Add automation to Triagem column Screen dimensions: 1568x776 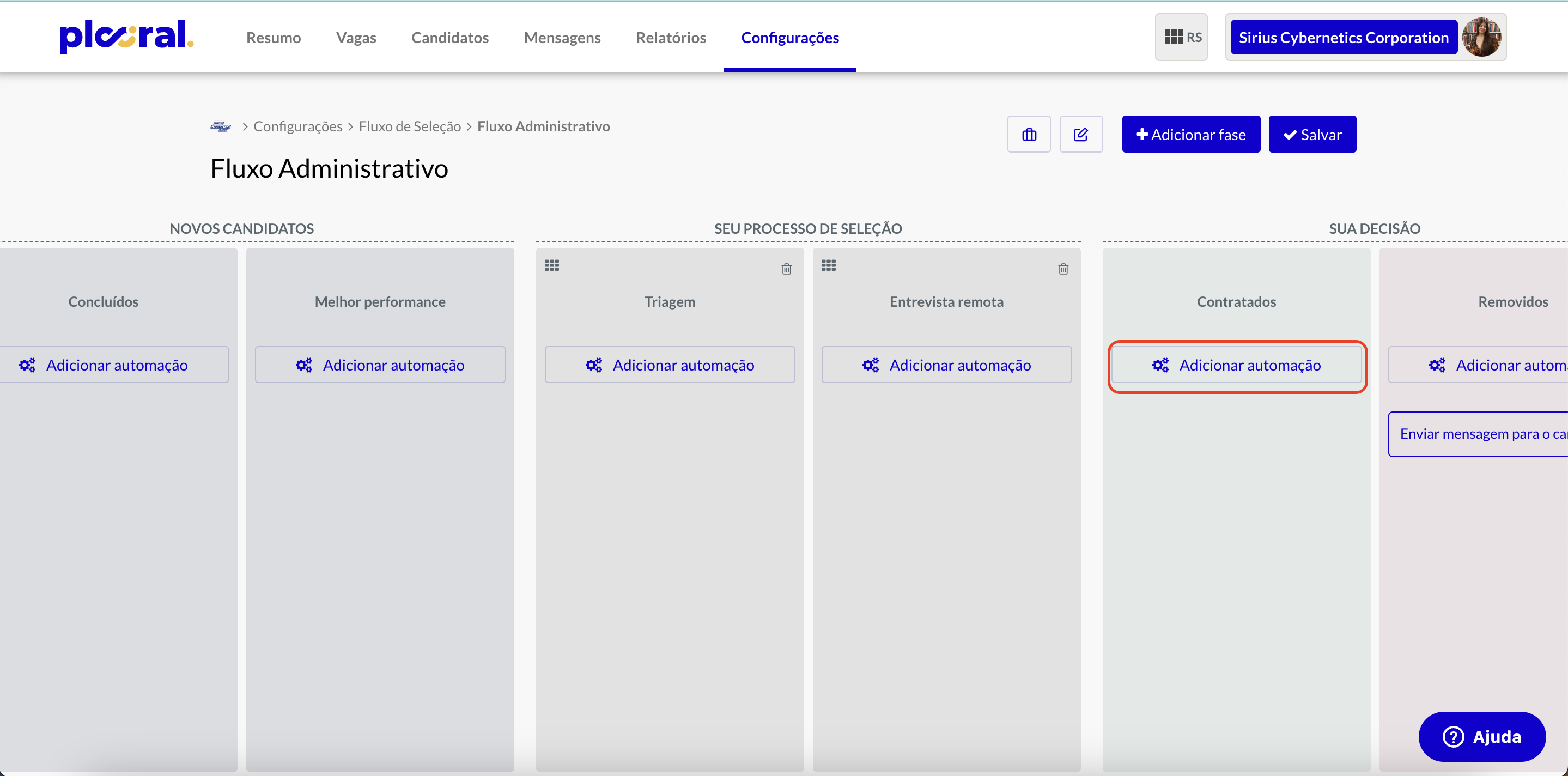(x=670, y=365)
